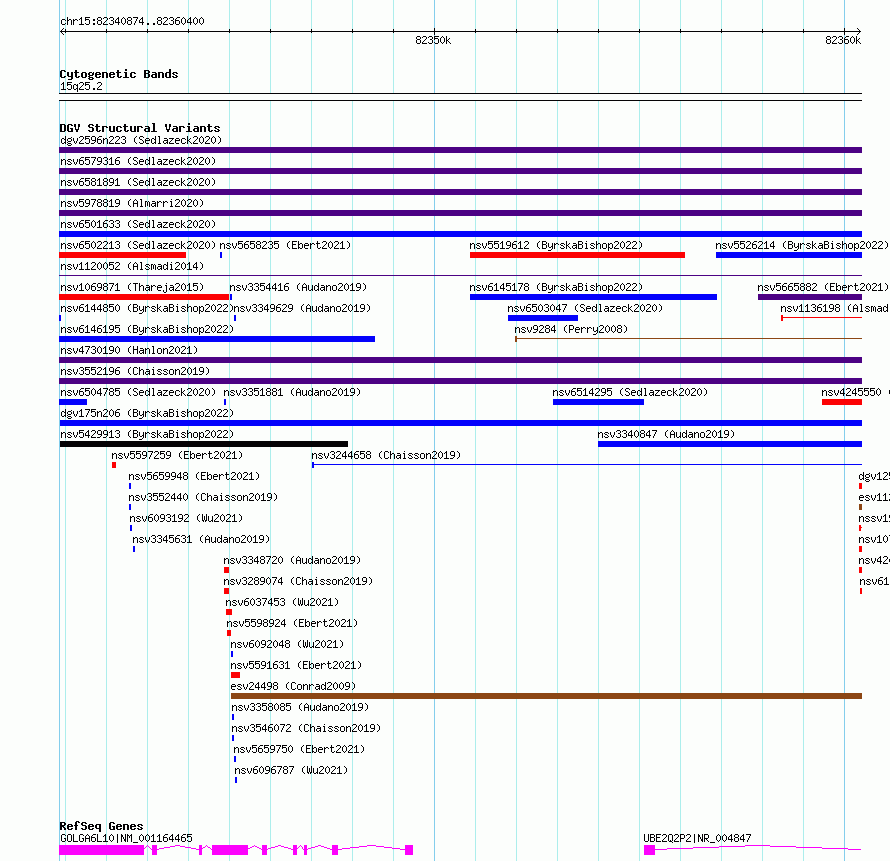Screen dimensions: 890x861
Task: Select the nsv3354416 (Audano2019) label
Action: tap(298, 287)
